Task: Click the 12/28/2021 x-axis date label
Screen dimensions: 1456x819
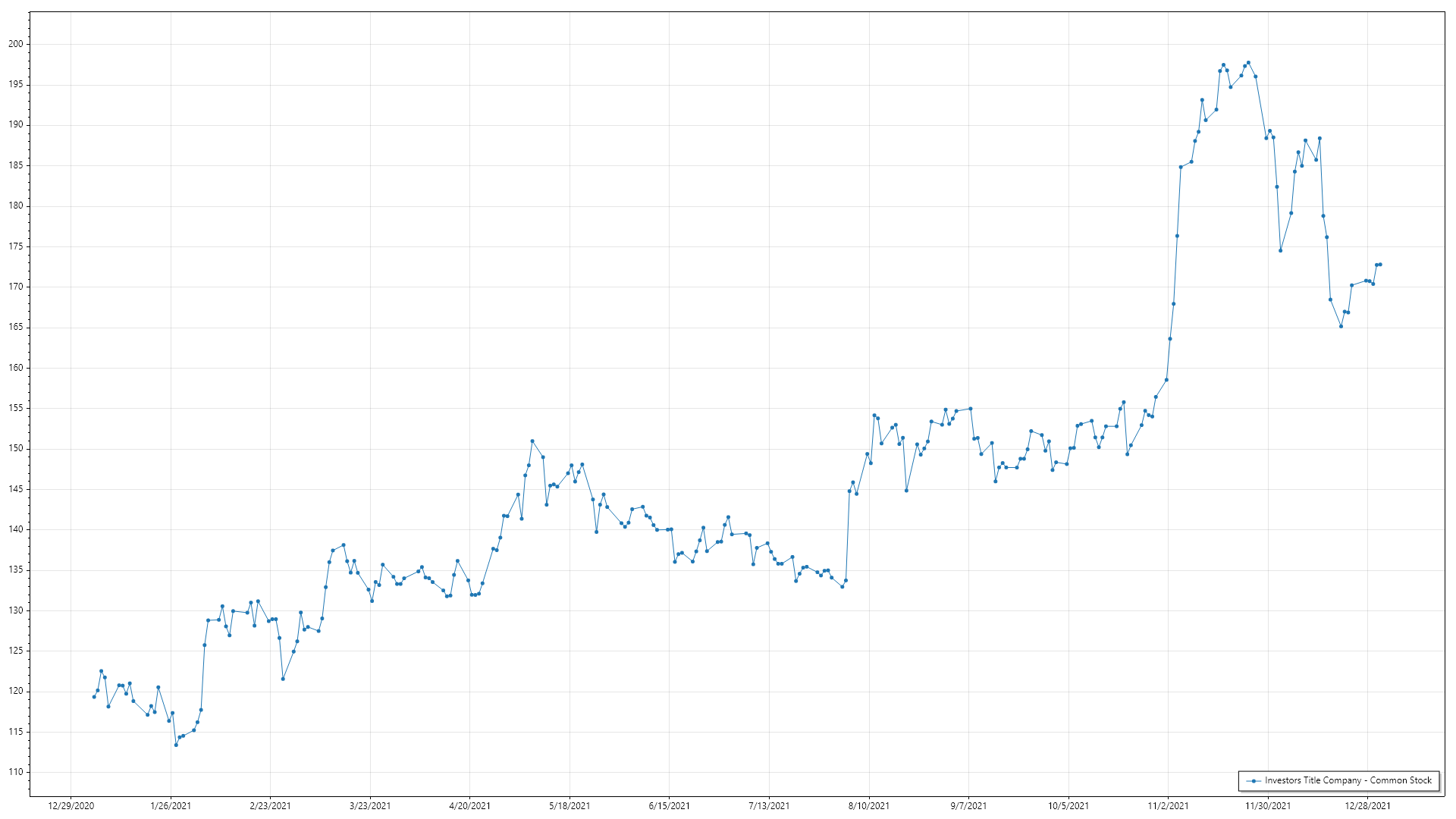Action: pyautogui.click(x=1368, y=805)
